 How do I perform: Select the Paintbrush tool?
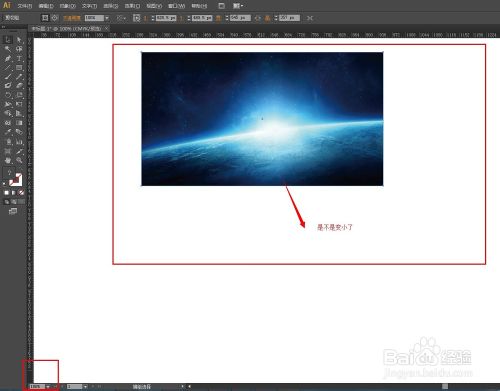coord(8,77)
